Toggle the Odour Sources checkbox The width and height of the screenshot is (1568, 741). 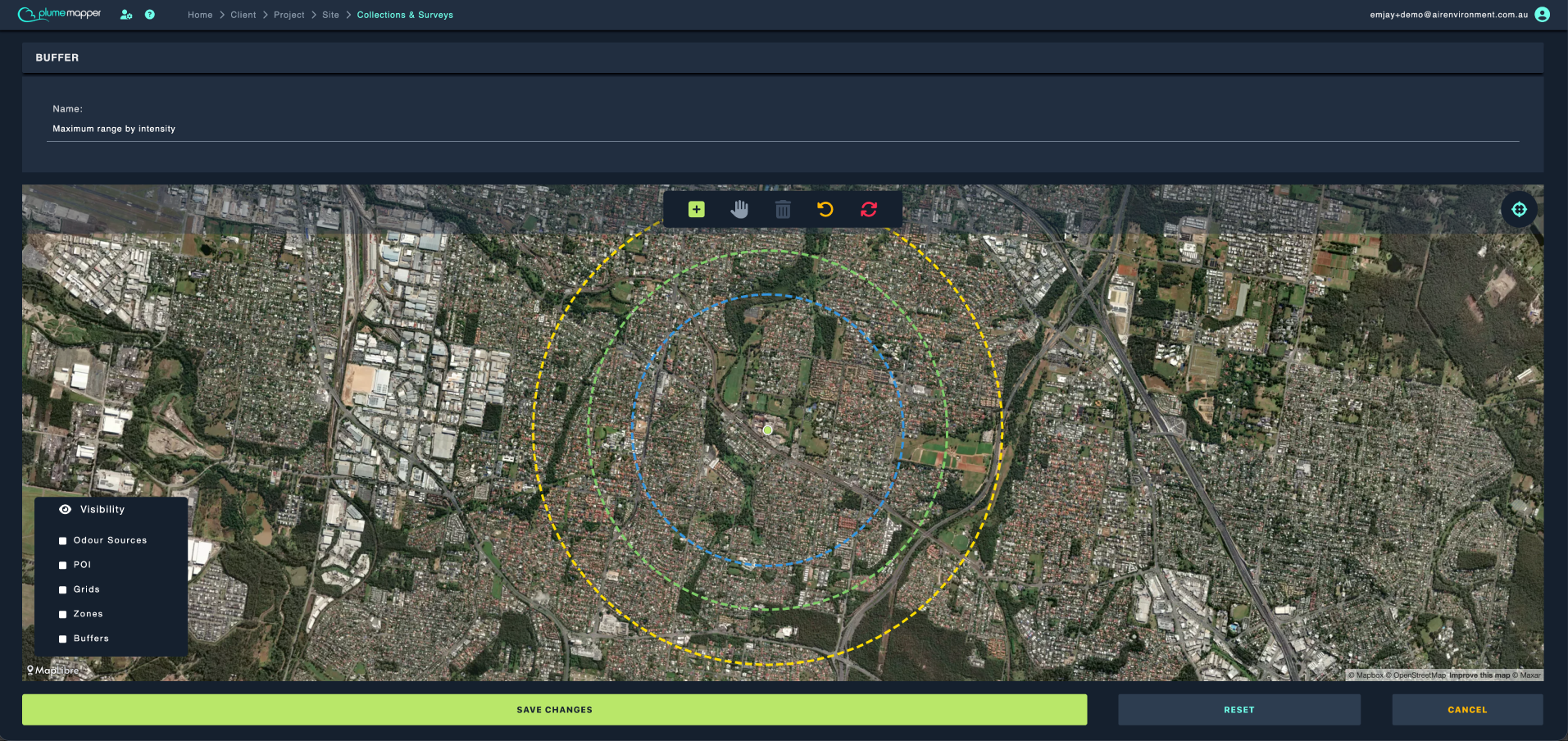click(x=62, y=541)
